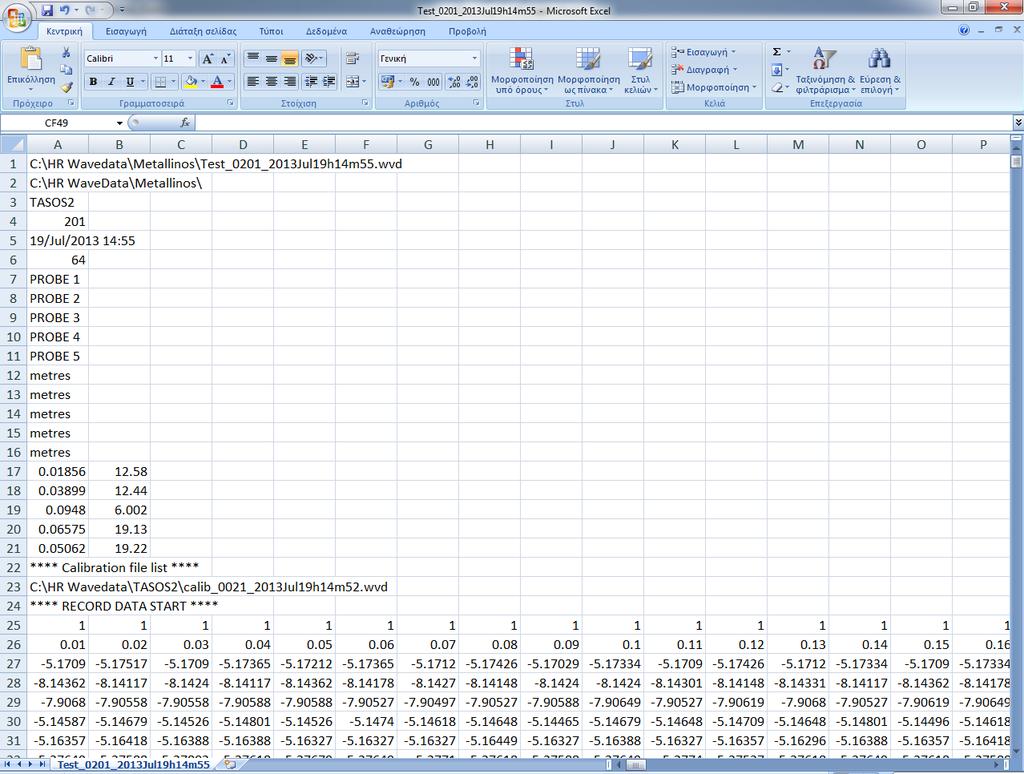1024x774 pixels.
Task: Center the text horizontally
Action: click(x=271, y=82)
